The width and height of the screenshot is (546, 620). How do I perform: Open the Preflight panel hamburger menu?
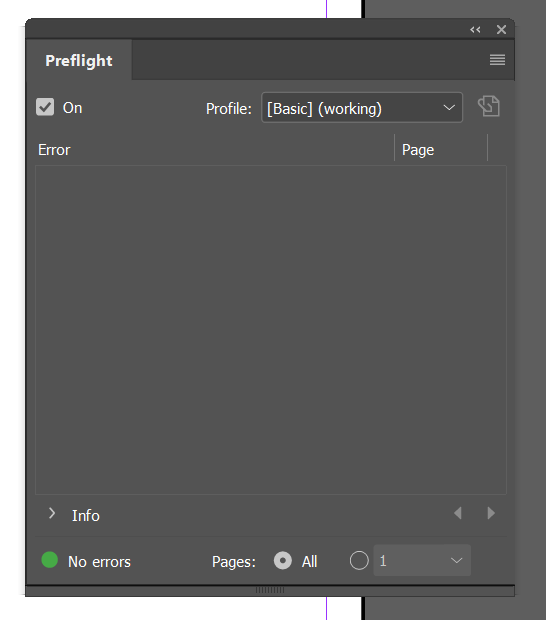[x=497, y=60]
